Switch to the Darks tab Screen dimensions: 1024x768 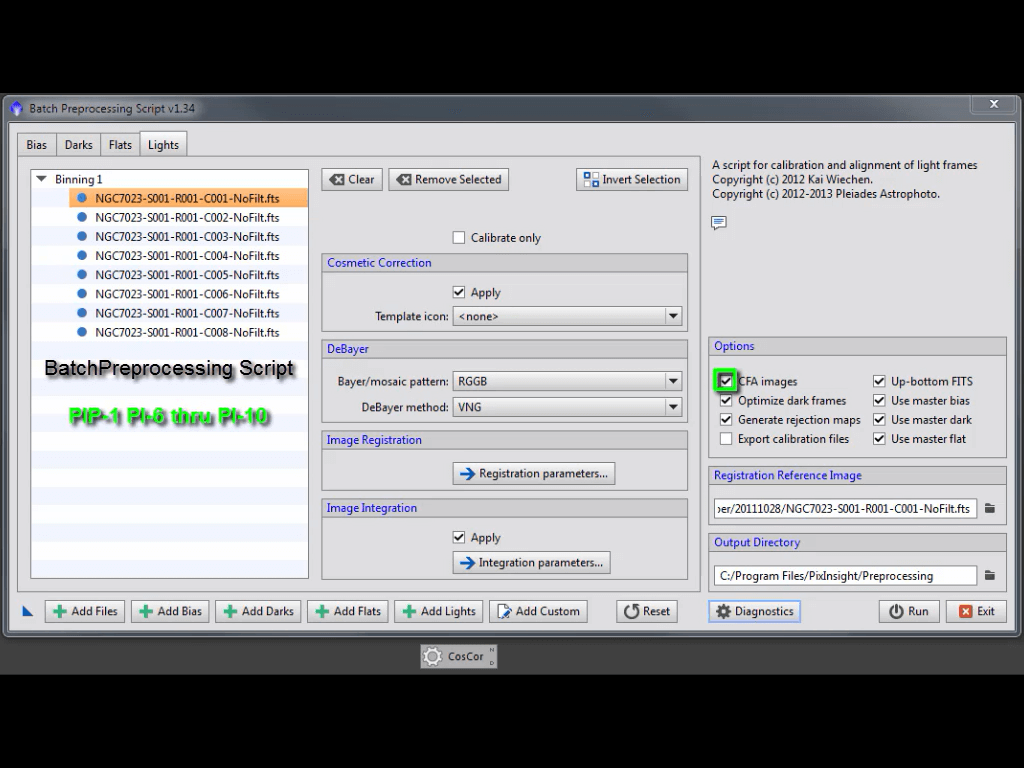tap(79, 145)
